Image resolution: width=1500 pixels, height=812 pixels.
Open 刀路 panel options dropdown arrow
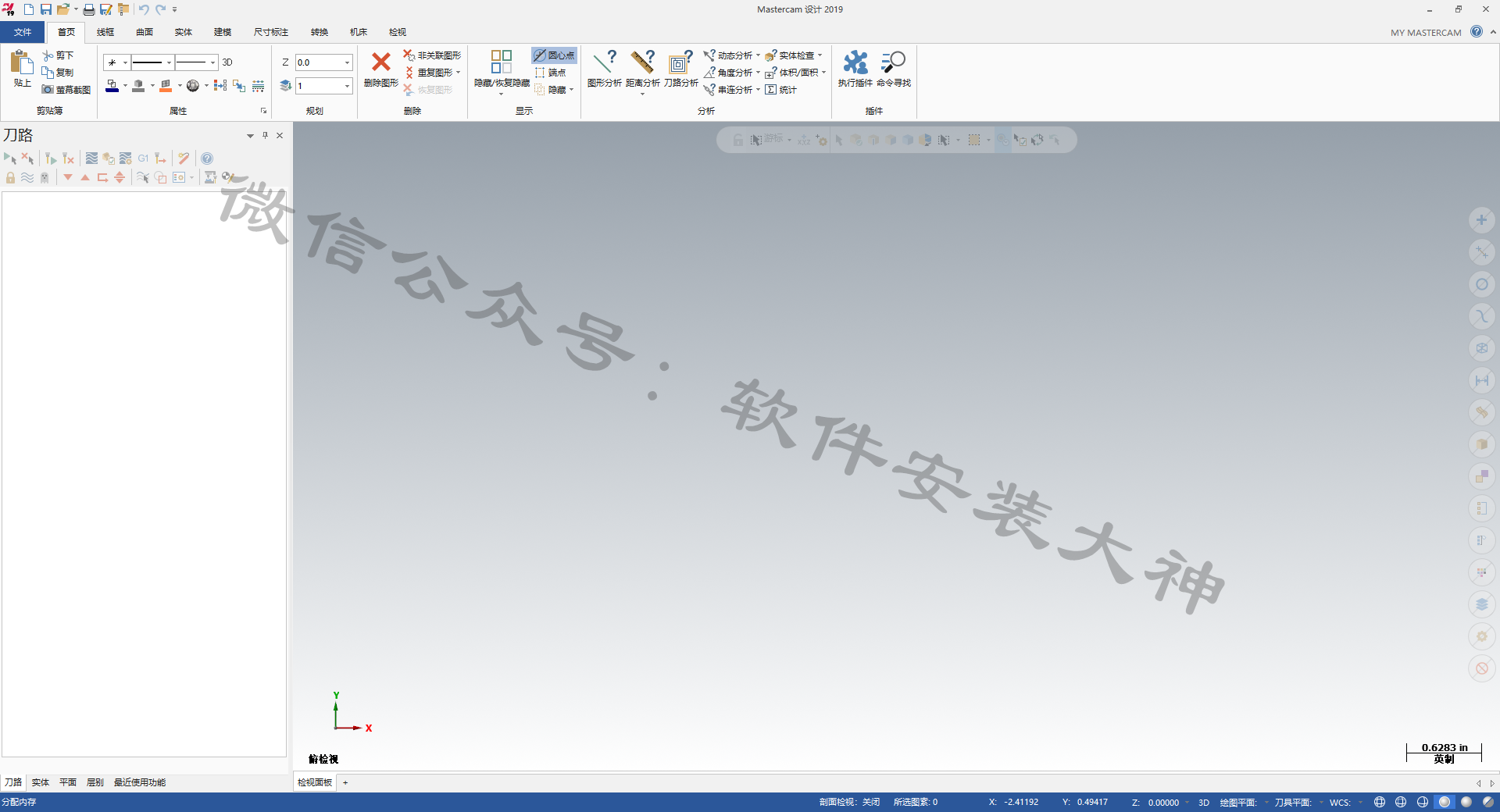(250, 135)
